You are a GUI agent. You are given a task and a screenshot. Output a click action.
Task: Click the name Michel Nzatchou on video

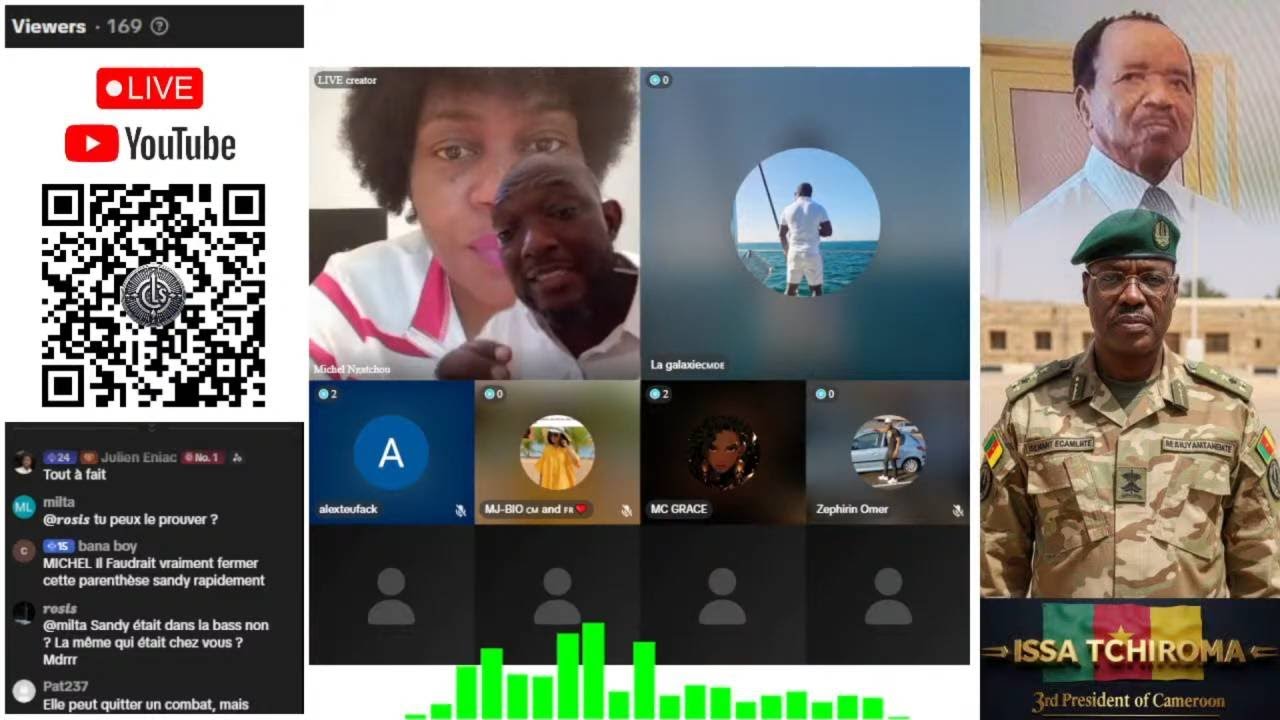352,369
